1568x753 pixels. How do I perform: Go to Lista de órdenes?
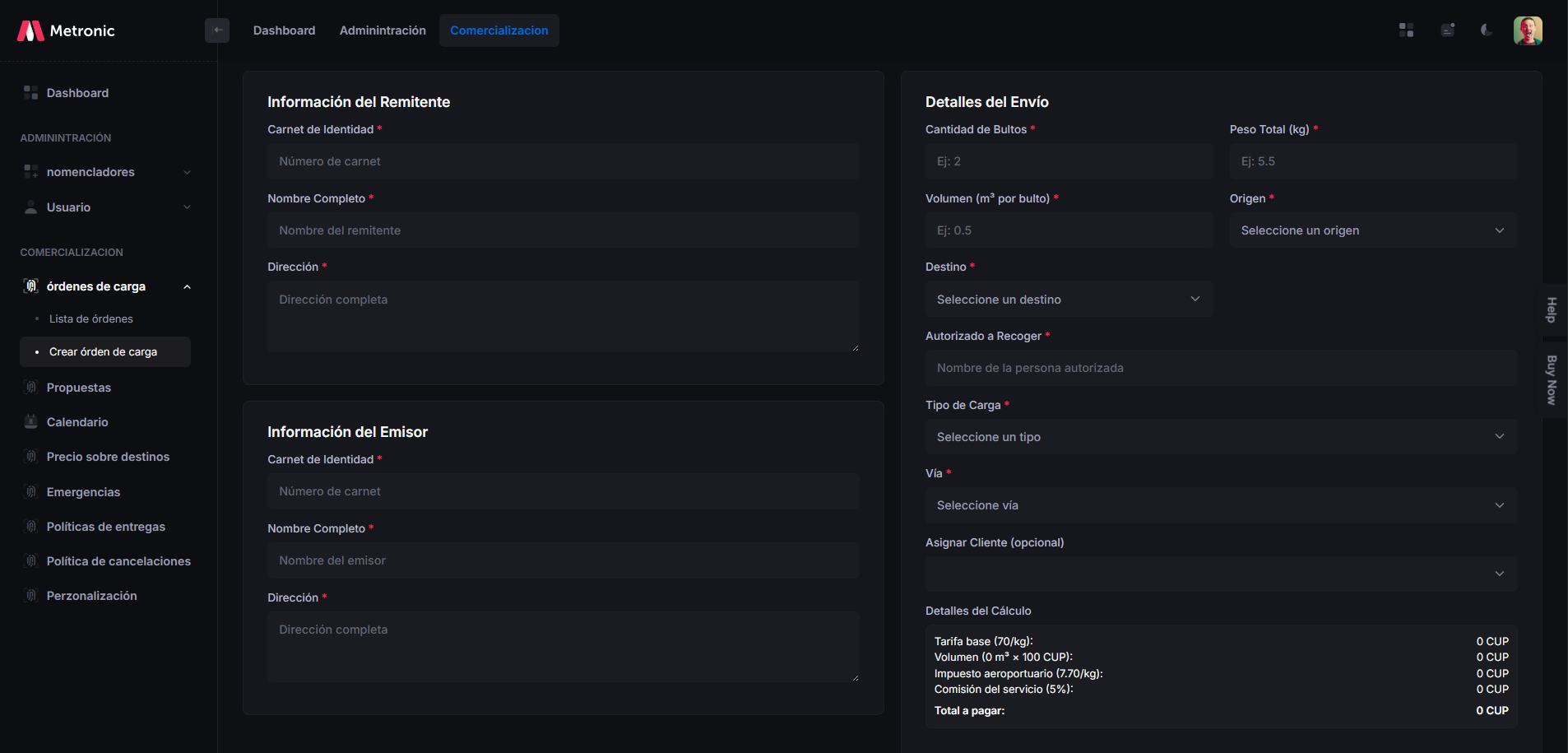(x=90, y=319)
